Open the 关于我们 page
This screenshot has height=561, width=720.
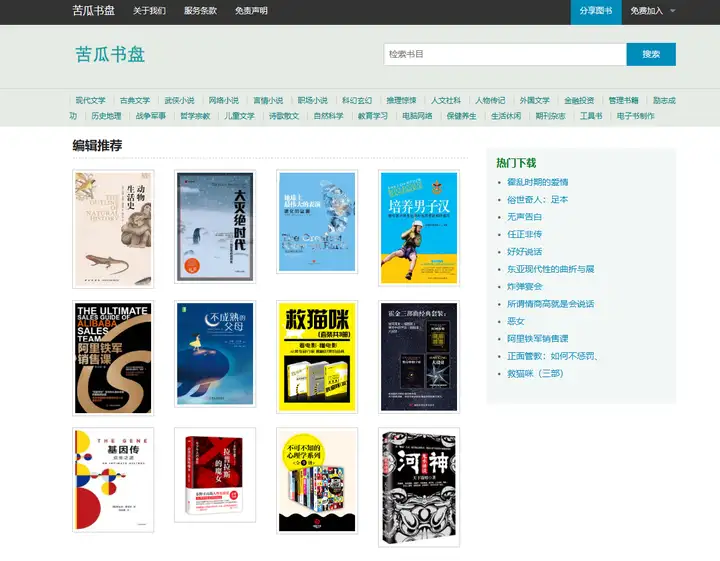point(149,11)
